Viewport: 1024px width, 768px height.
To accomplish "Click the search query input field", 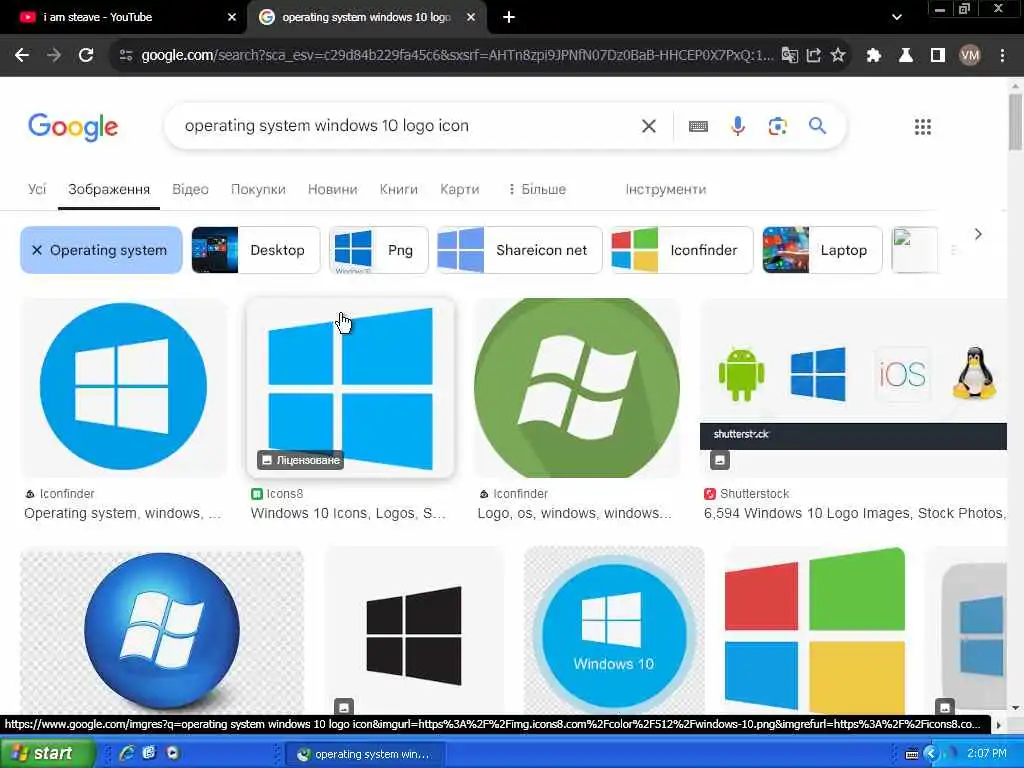I will pos(405,126).
